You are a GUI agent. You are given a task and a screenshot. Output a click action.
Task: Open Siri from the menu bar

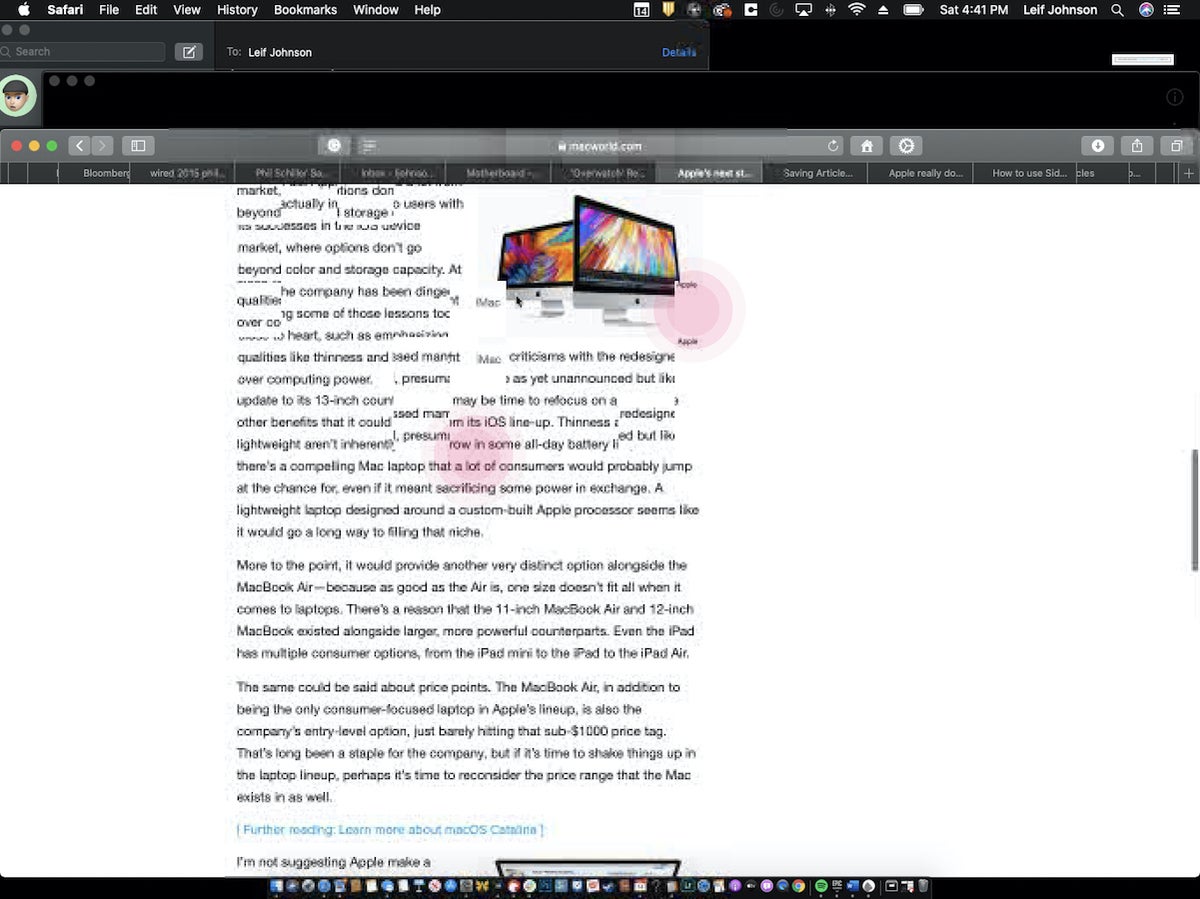(x=1146, y=10)
